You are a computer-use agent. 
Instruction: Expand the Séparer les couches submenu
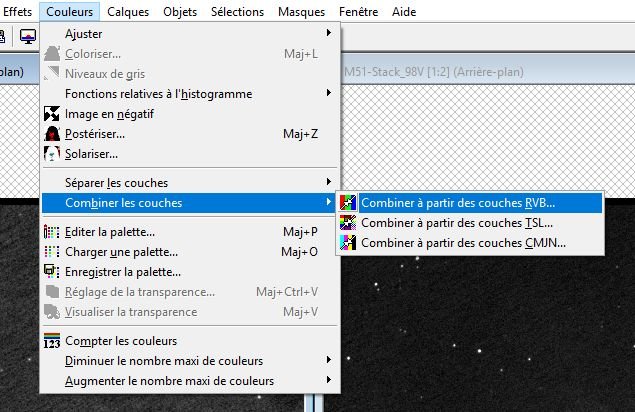pyautogui.click(x=190, y=183)
